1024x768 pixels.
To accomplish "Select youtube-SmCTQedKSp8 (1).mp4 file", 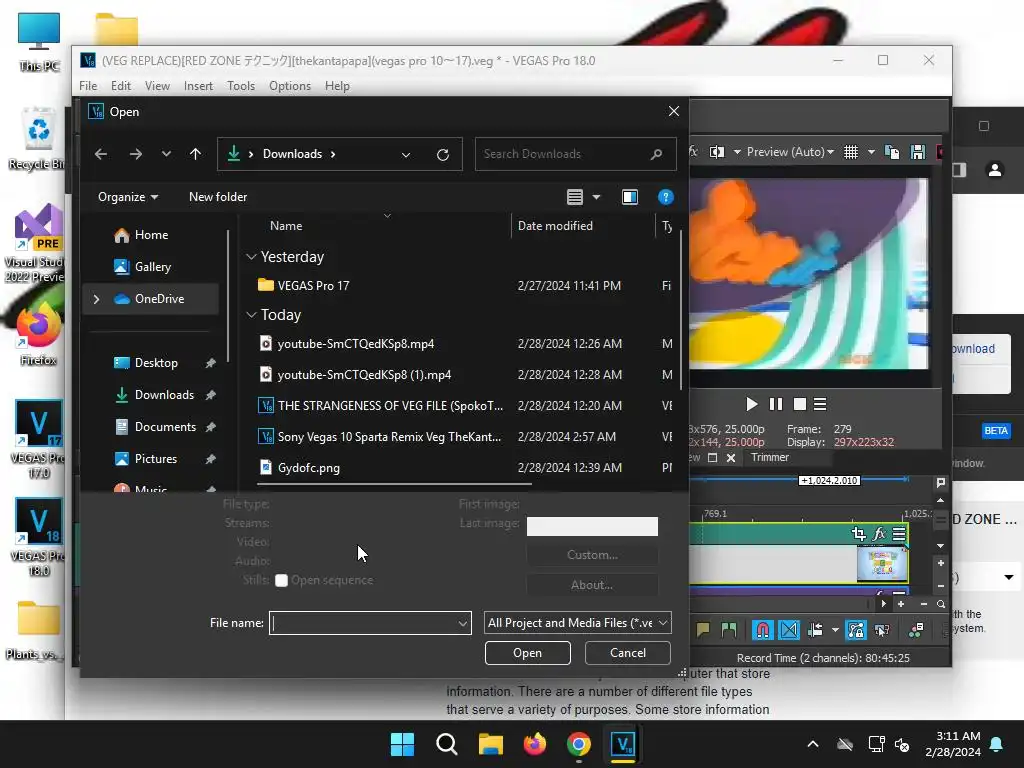I will tap(364, 376).
